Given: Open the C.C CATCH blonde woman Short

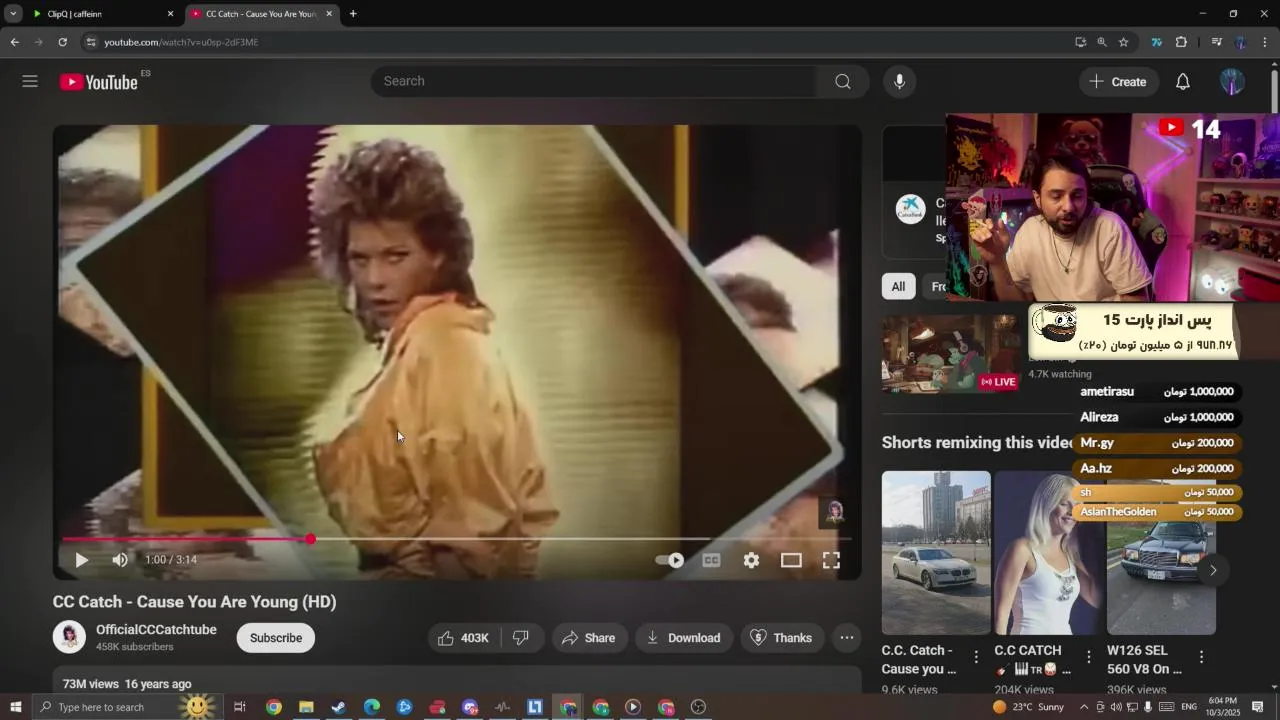Looking at the screenshot, I should pyautogui.click(x=1048, y=553).
